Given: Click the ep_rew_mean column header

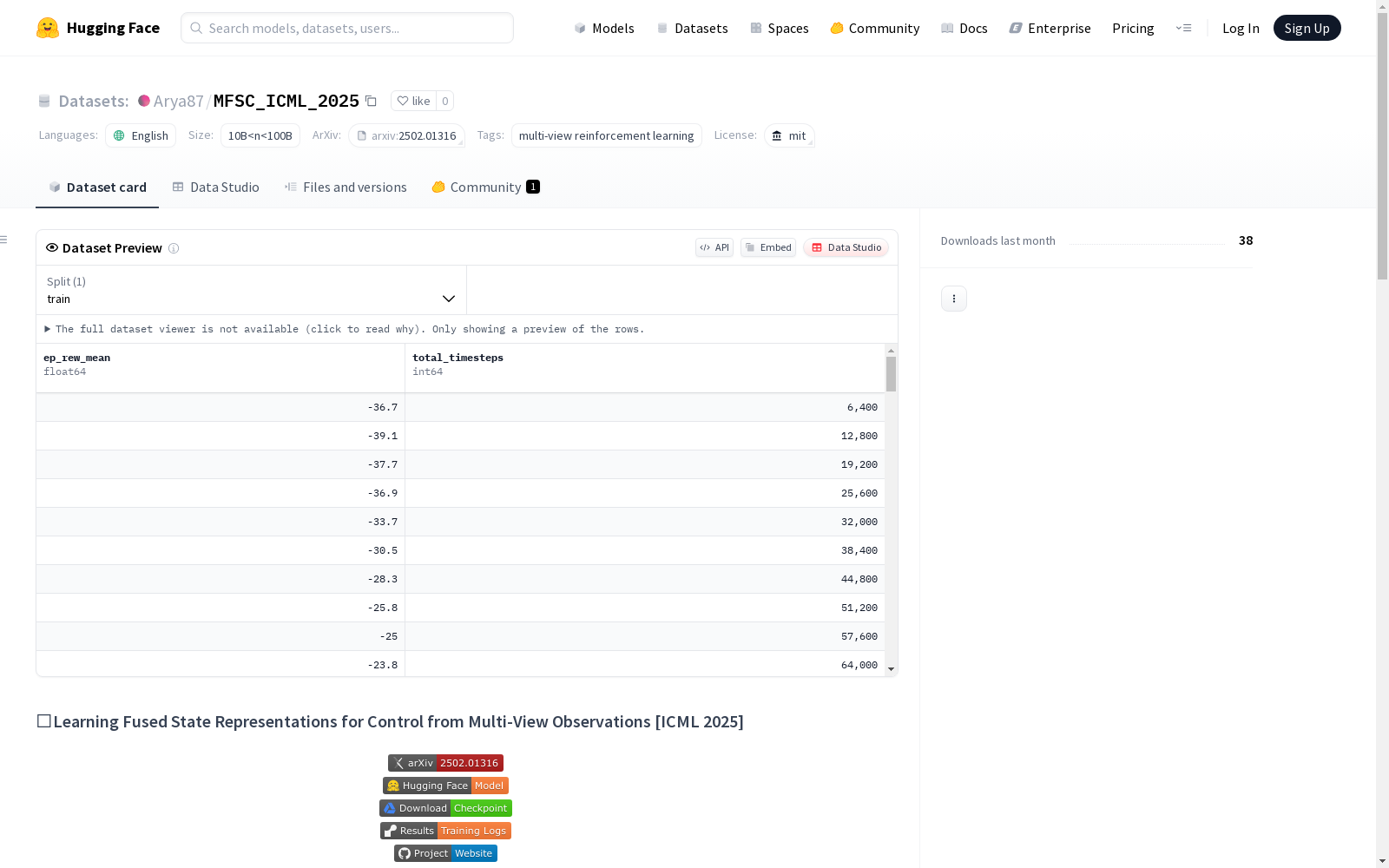Looking at the screenshot, I should click(221, 368).
